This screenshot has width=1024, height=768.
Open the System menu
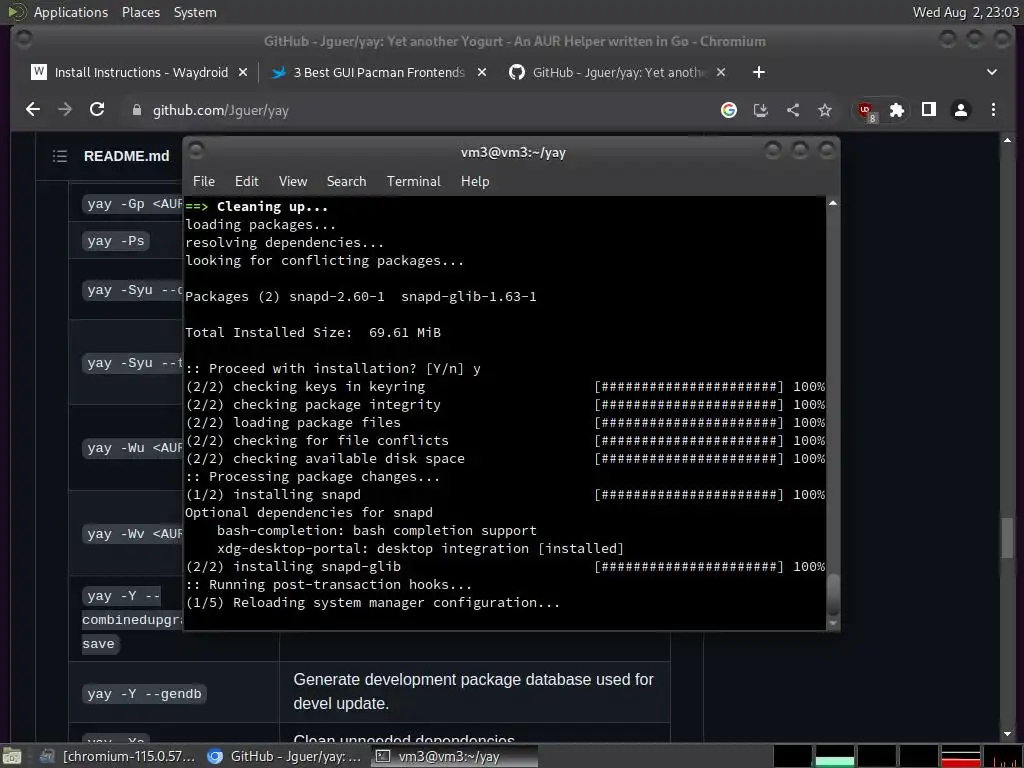pos(195,12)
